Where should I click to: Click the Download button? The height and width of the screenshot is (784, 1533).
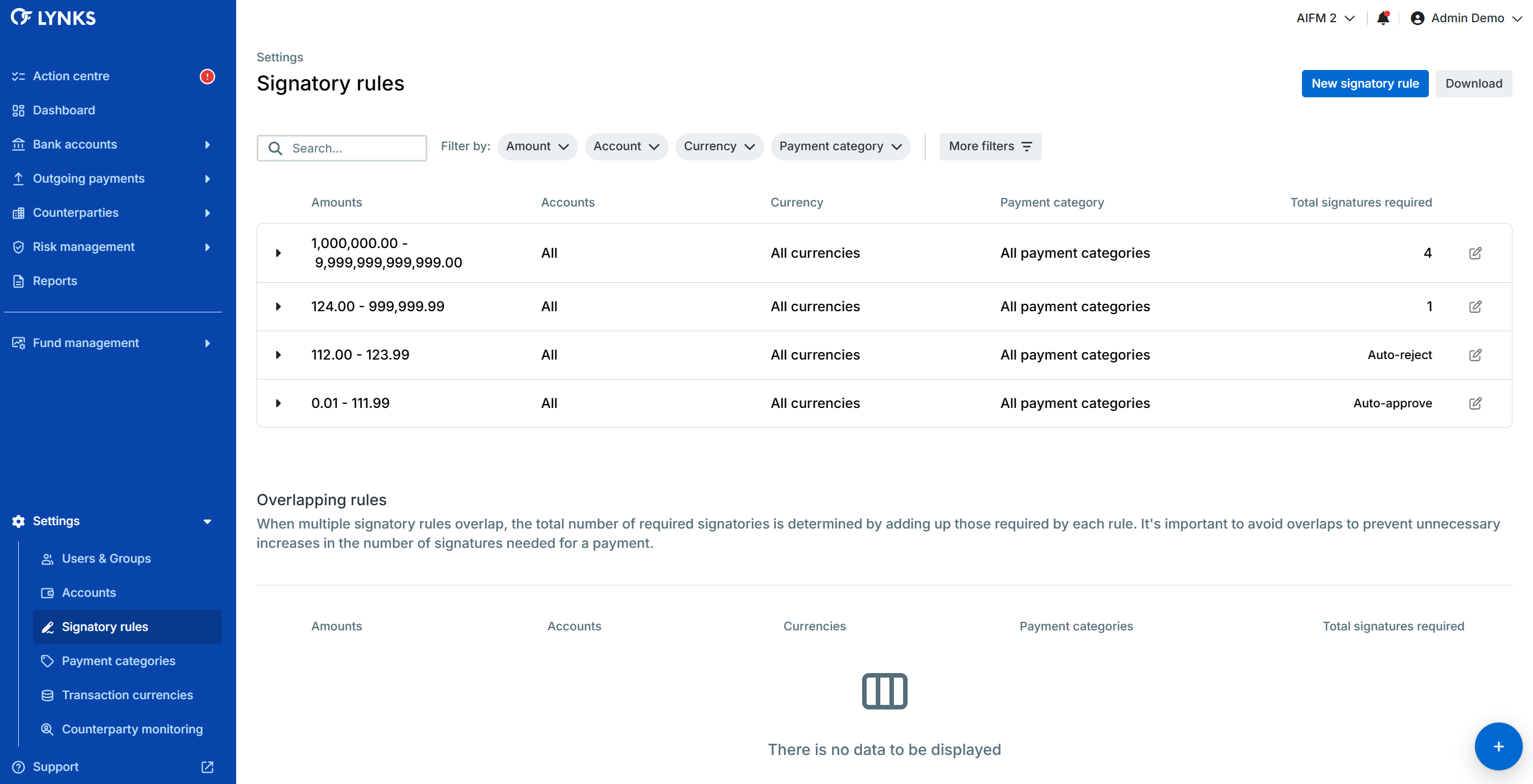(1473, 84)
